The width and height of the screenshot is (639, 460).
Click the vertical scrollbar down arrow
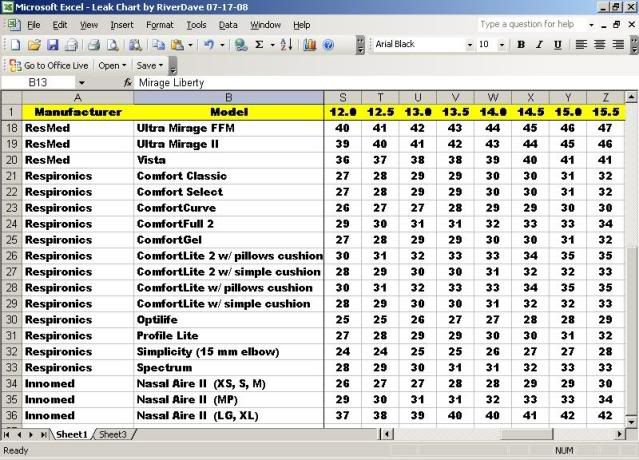click(631, 420)
